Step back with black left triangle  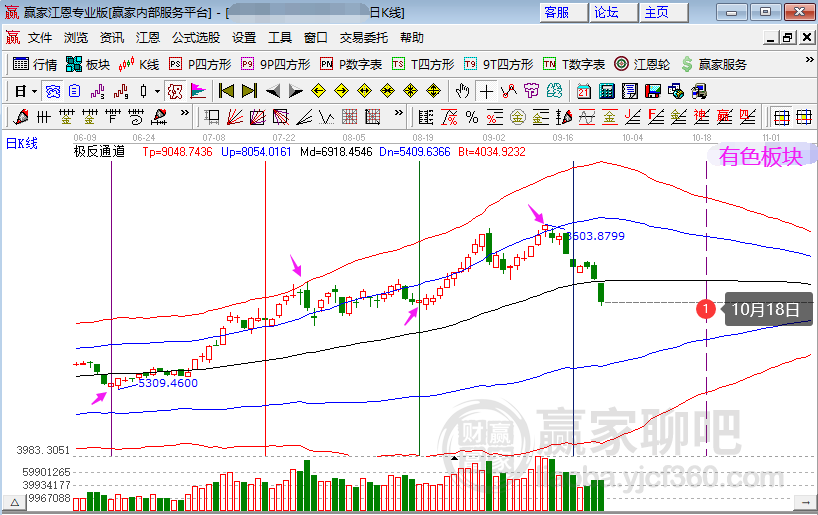(x=272, y=92)
